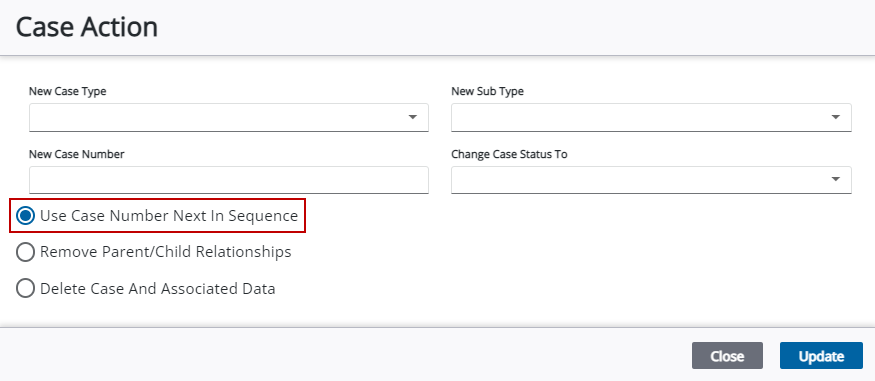Viewport: 875px width, 381px height.
Task: Click the Case Action dialog title
Action: click(x=86, y=27)
